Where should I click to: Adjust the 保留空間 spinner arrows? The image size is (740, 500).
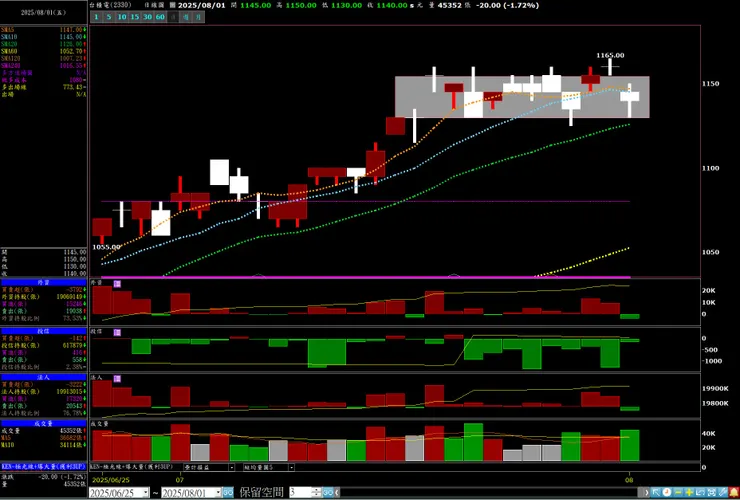317,493
